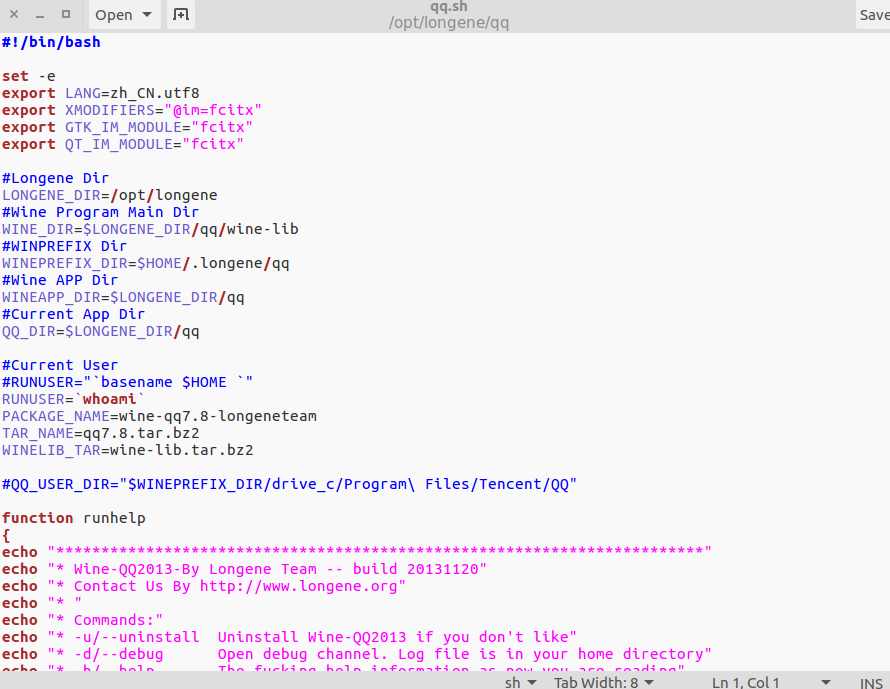This screenshot has width=890, height=689.
Task: Open the Open file button
Action: 114,15
